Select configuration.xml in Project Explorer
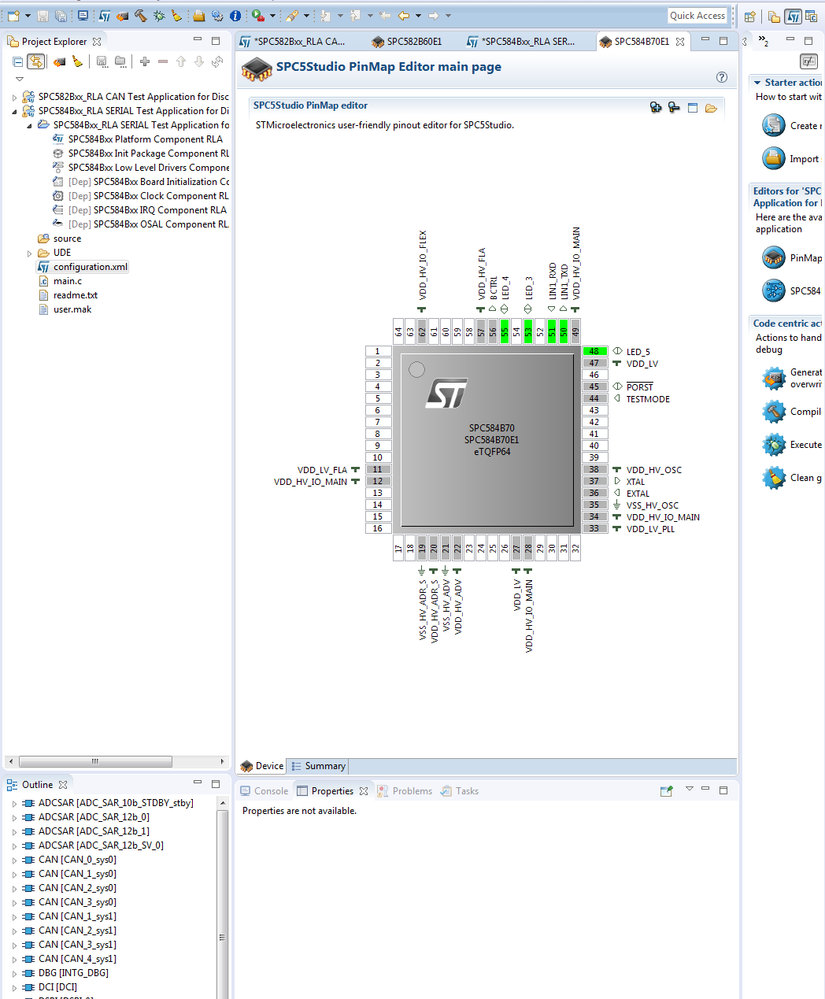The width and height of the screenshot is (825, 999). coord(90,267)
